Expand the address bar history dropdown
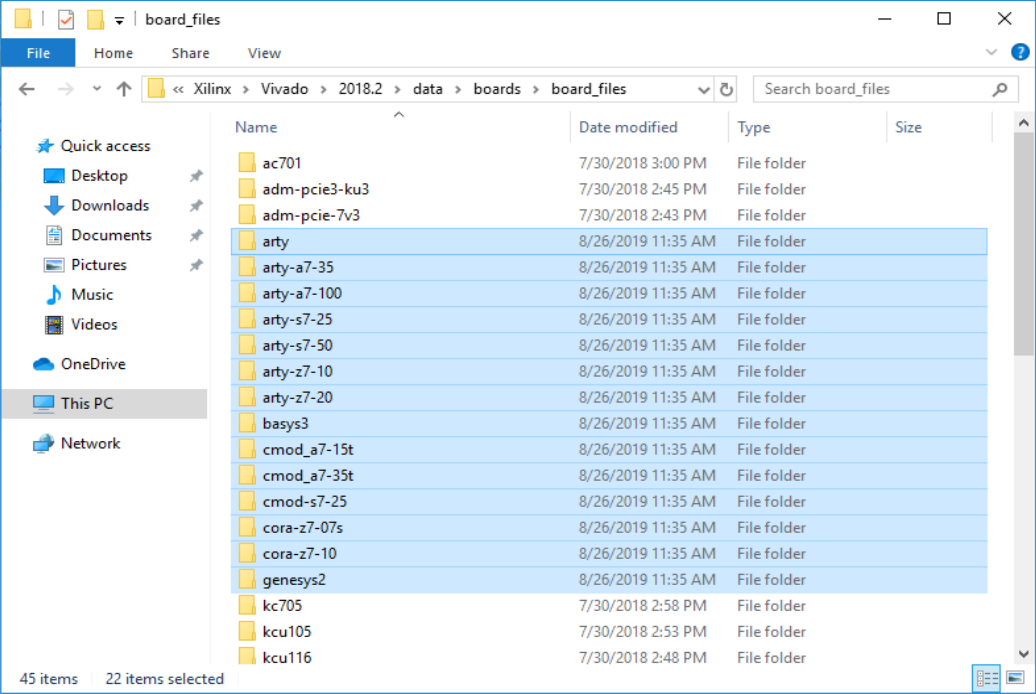The height and width of the screenshot is (694, 1036). (704, 89)
